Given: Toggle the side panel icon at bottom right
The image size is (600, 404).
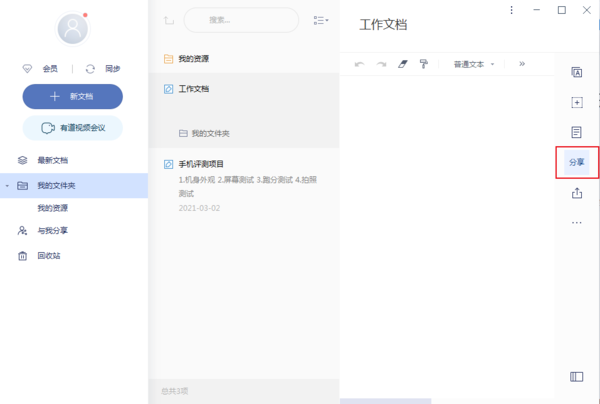Looking at the screenshot, I should tap(576, 377).
